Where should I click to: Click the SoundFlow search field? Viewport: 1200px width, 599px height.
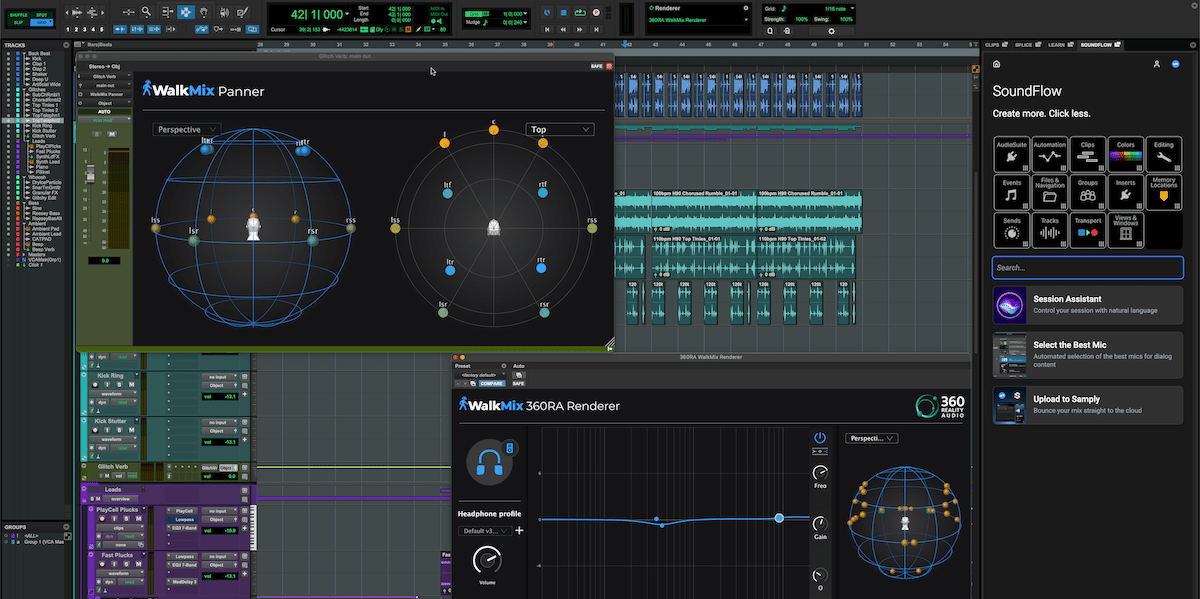click(x=1087, y=267)
